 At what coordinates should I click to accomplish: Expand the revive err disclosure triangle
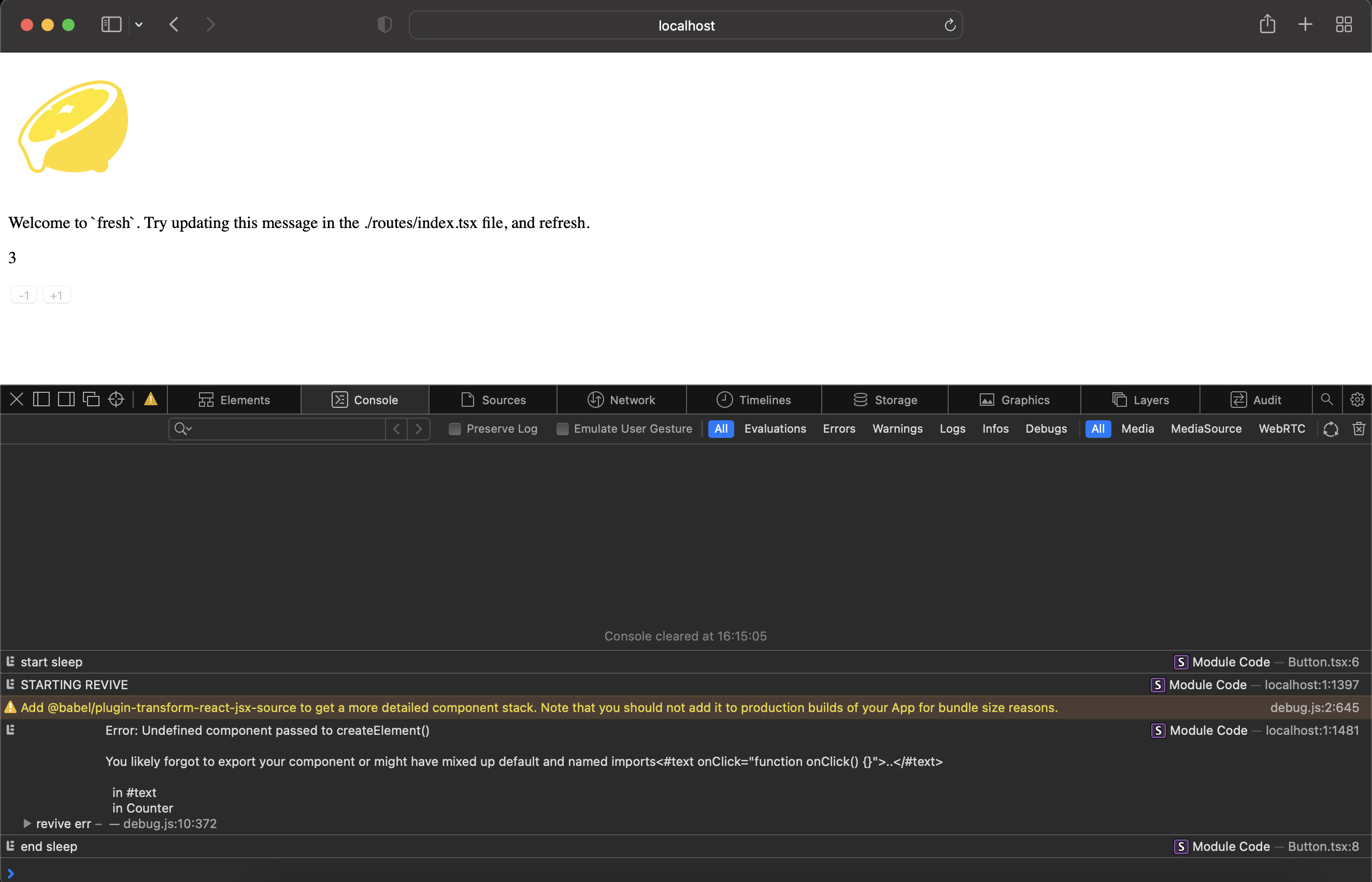[27, 823]
